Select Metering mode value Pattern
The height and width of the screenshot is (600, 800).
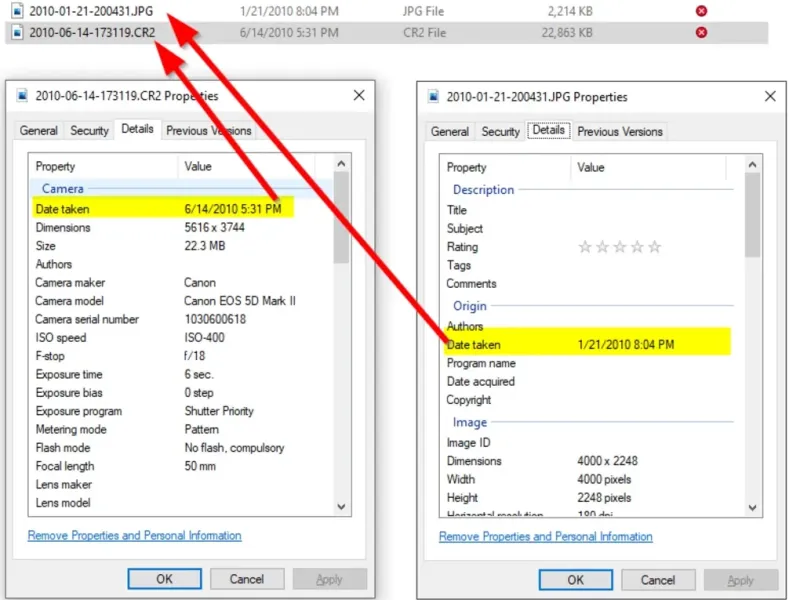pyautogui.click(x=202, y=430)
